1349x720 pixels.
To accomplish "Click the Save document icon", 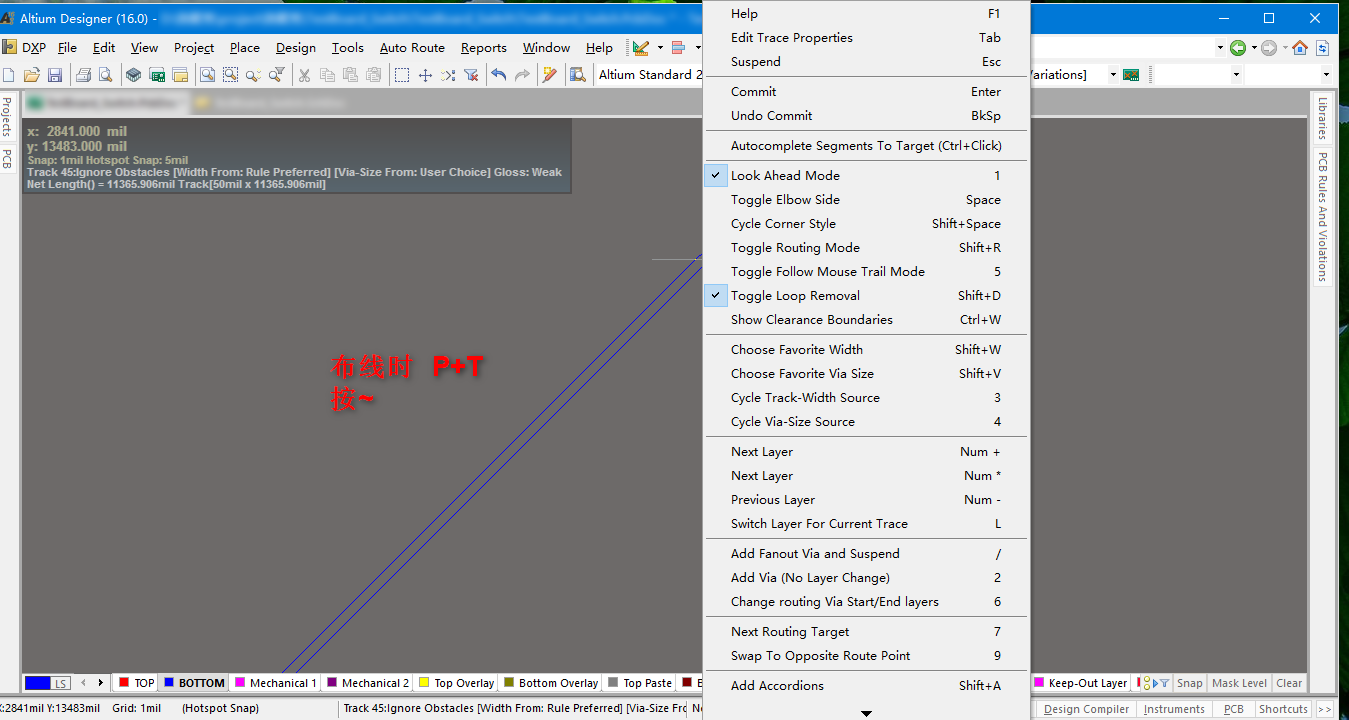I will (x=55, y=75).
